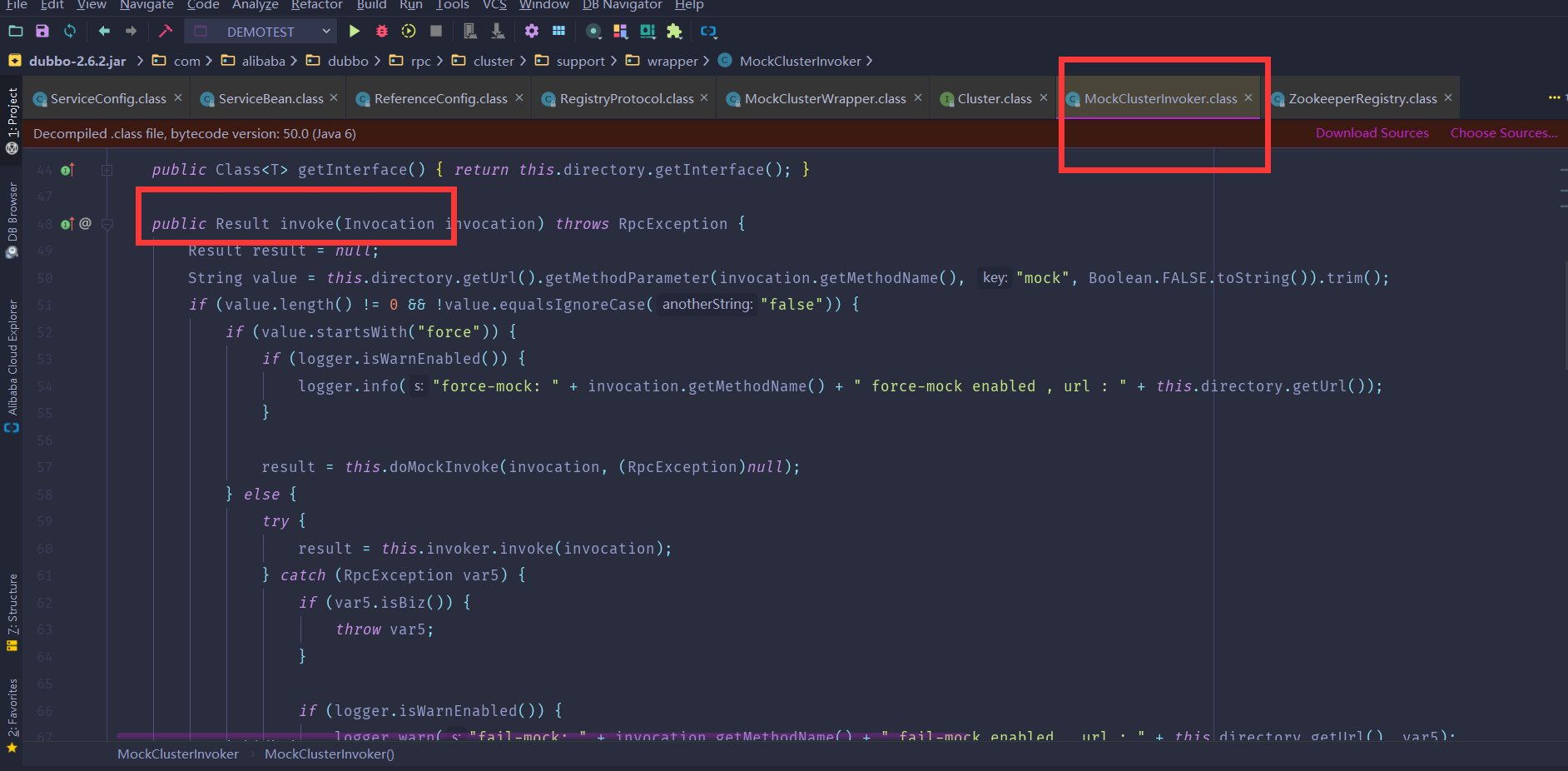Viewport: 1568px width, 771px height.
Task: Click the alibaba breadcrumb folder
Action: pyautogui.click(x=254, y=61)
